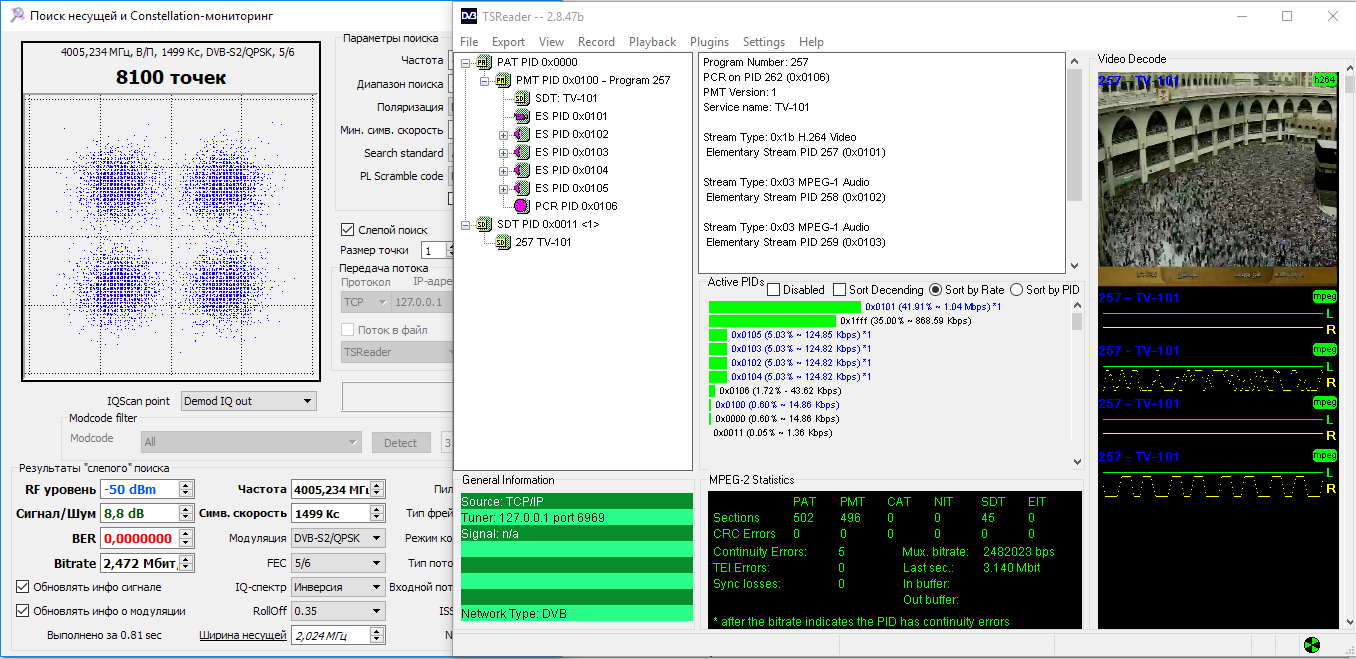
Task: Click the icon beside 257 TV-101 service
Action: point(503,242)
